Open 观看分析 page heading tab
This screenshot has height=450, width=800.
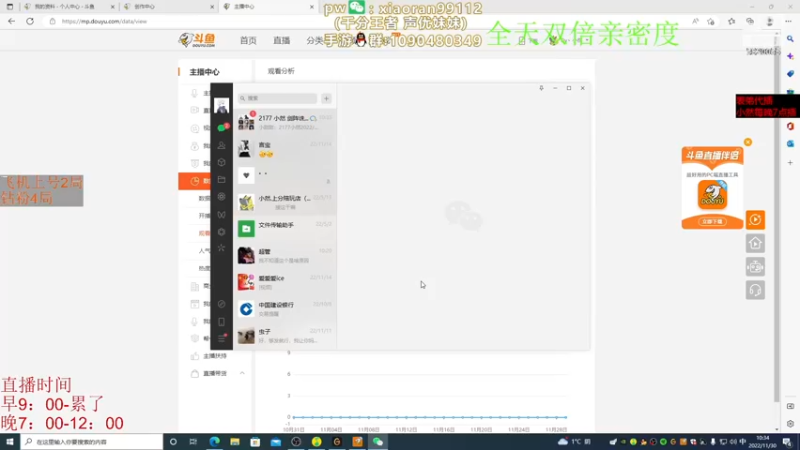click(x=281, y=71)
